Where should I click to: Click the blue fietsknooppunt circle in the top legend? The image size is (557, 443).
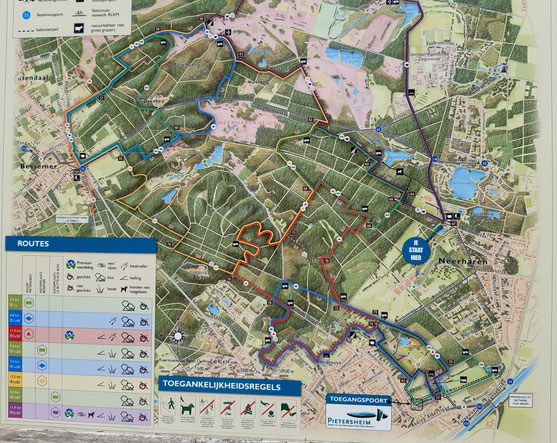(26, 15)
